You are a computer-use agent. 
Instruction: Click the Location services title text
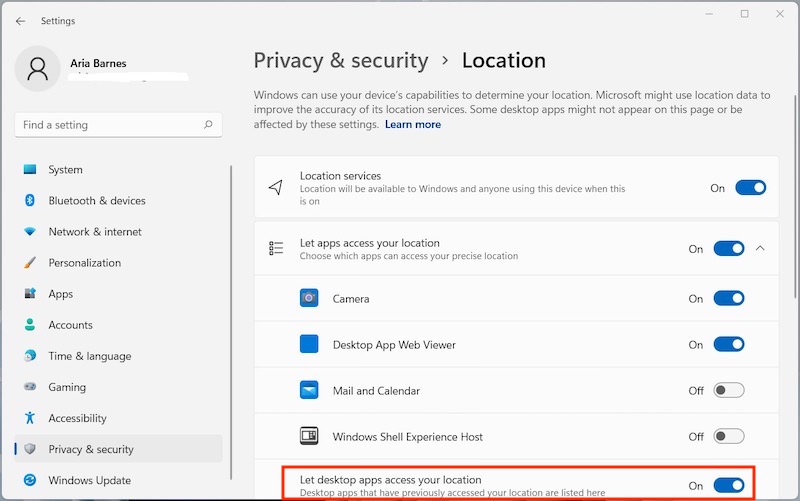[340, 176]
